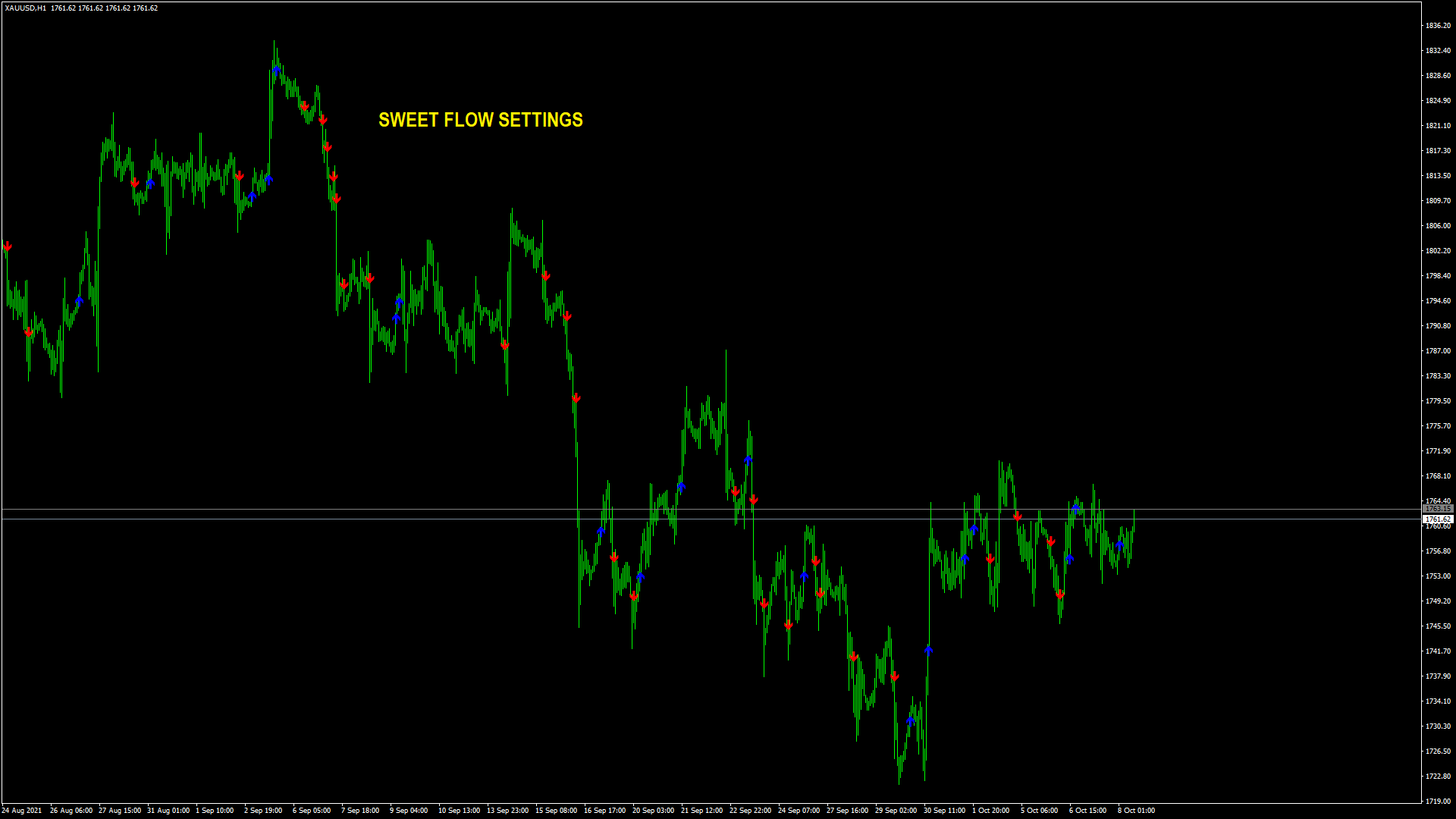Click the 30 Sep 11:00 time axis label
Image resolution: width=1456 pixels, height=819 pixels.
[x=944, y=811]
